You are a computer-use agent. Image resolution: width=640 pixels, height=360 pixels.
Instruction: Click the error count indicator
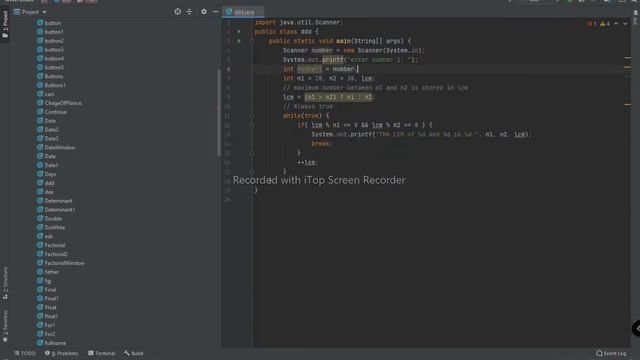592,24
